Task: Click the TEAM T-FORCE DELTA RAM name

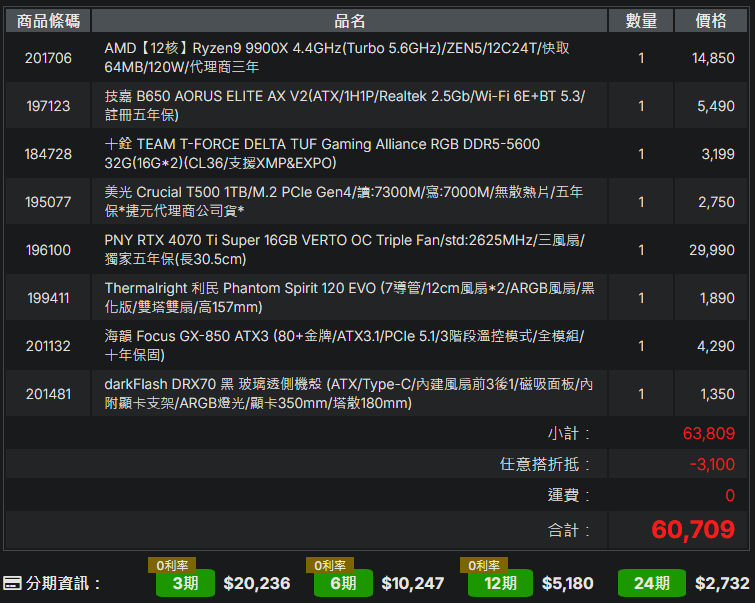Action: tap(322, 154)
